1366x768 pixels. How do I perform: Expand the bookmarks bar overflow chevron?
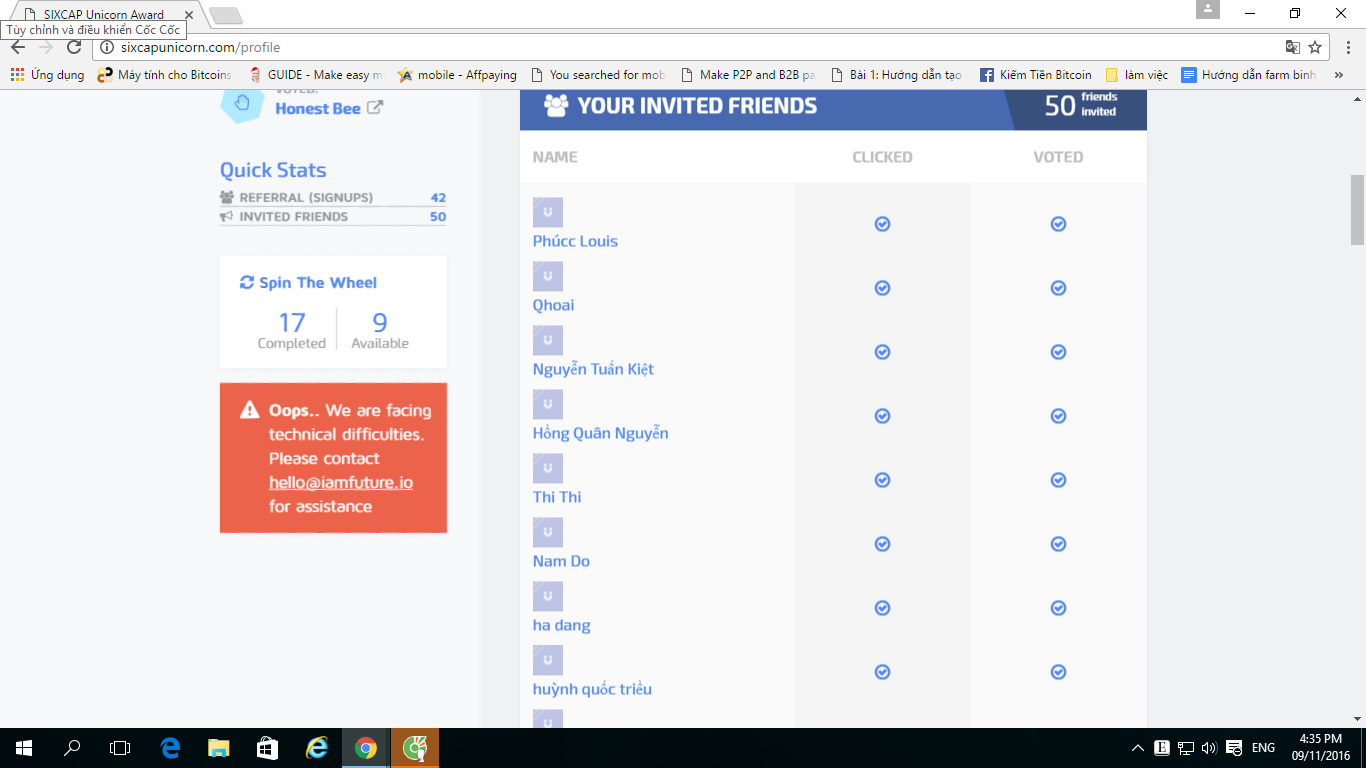1339,75
